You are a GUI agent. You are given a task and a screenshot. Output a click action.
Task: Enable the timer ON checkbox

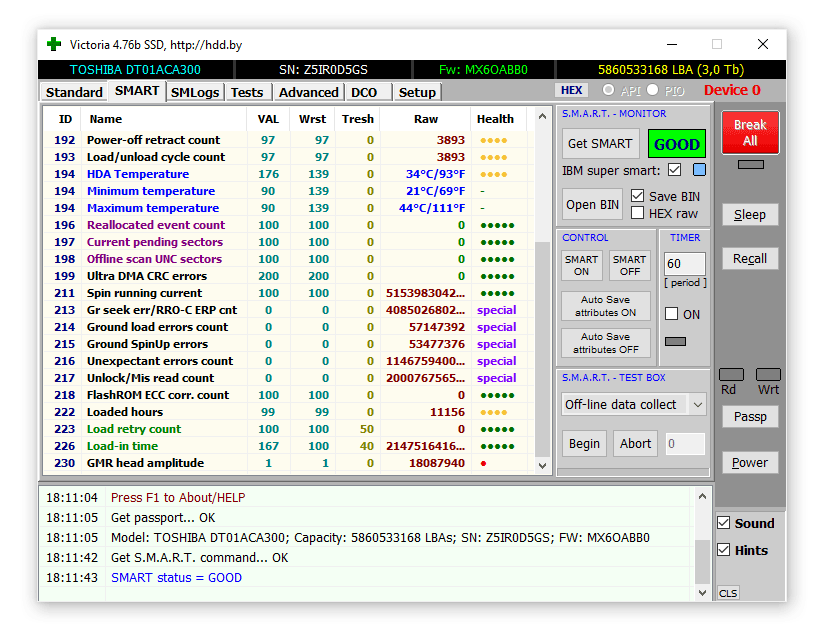click(x=672, y=314)
